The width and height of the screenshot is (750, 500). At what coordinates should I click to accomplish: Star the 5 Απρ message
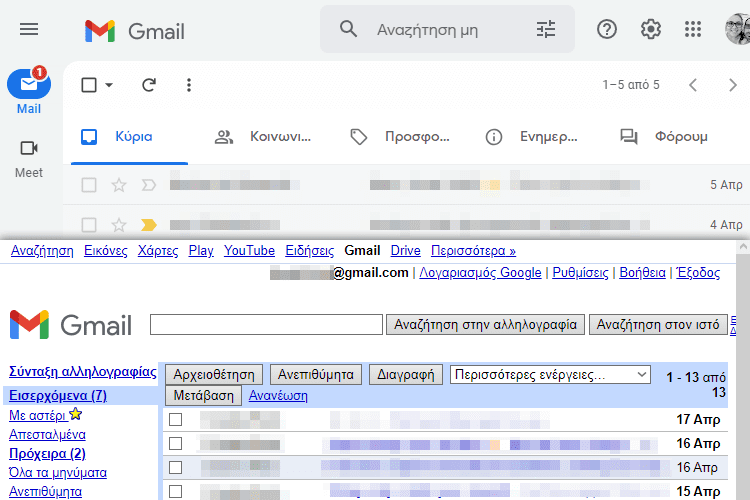119,185
